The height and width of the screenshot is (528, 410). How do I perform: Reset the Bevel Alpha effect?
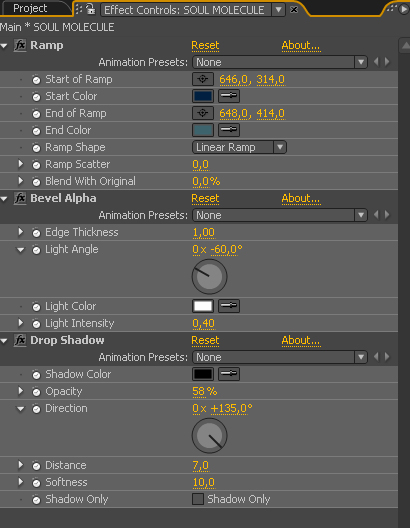(x=205, y=198)
